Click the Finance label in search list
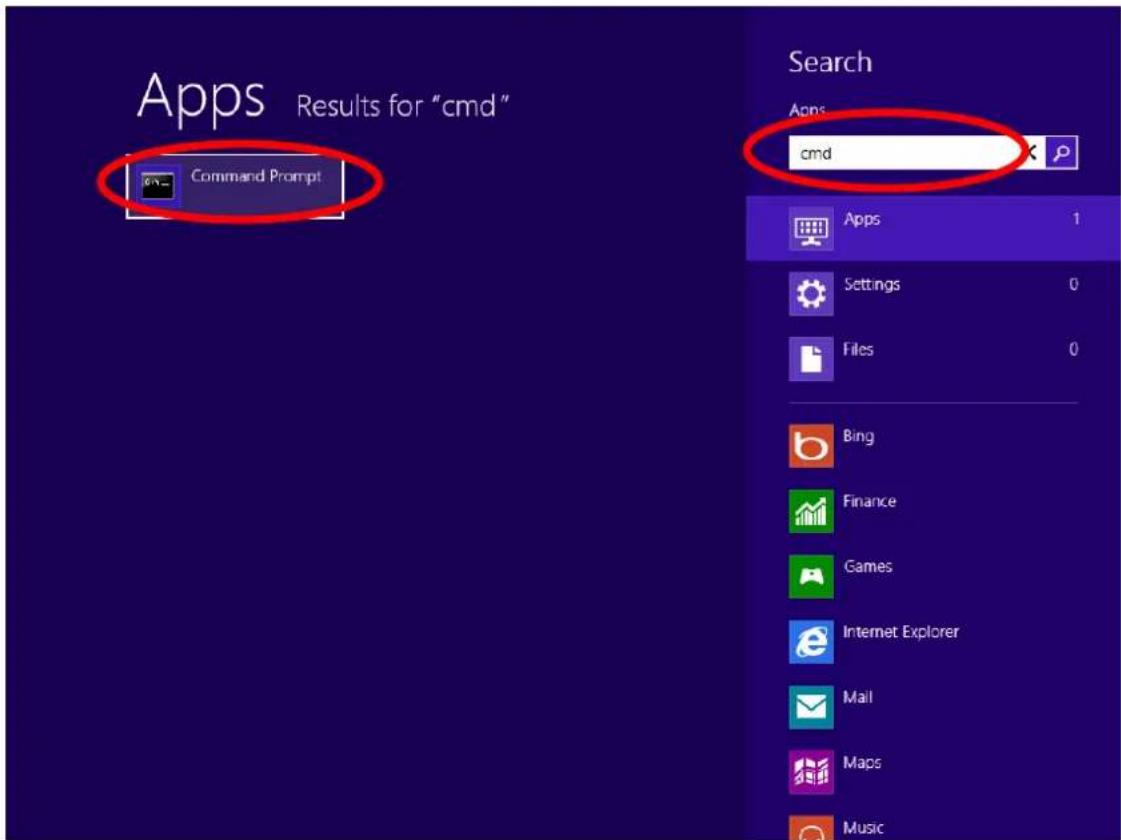The width and height of the screenshot is (1121, 840). coord(869,501)
